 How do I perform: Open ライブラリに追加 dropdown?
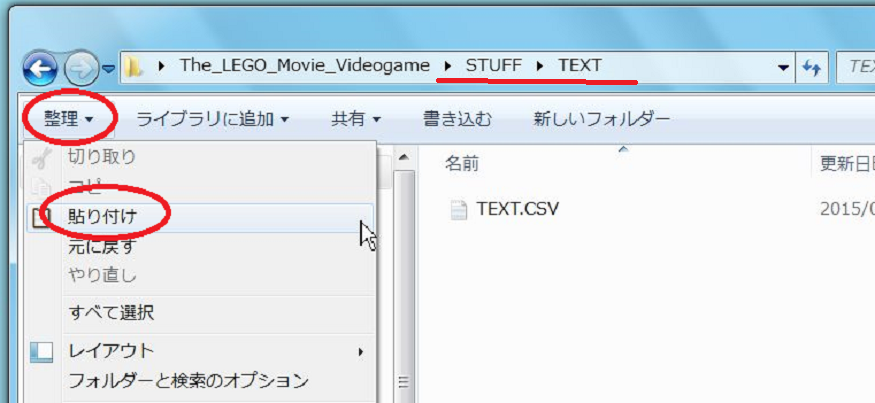point(213,119)
